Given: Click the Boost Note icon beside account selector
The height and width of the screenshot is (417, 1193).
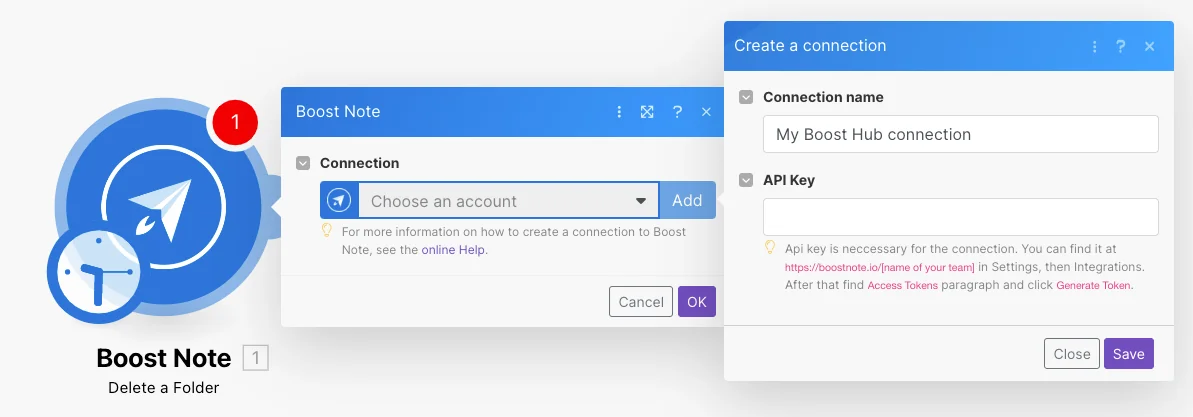Looking at the screenshot, I should pos(339,201).
